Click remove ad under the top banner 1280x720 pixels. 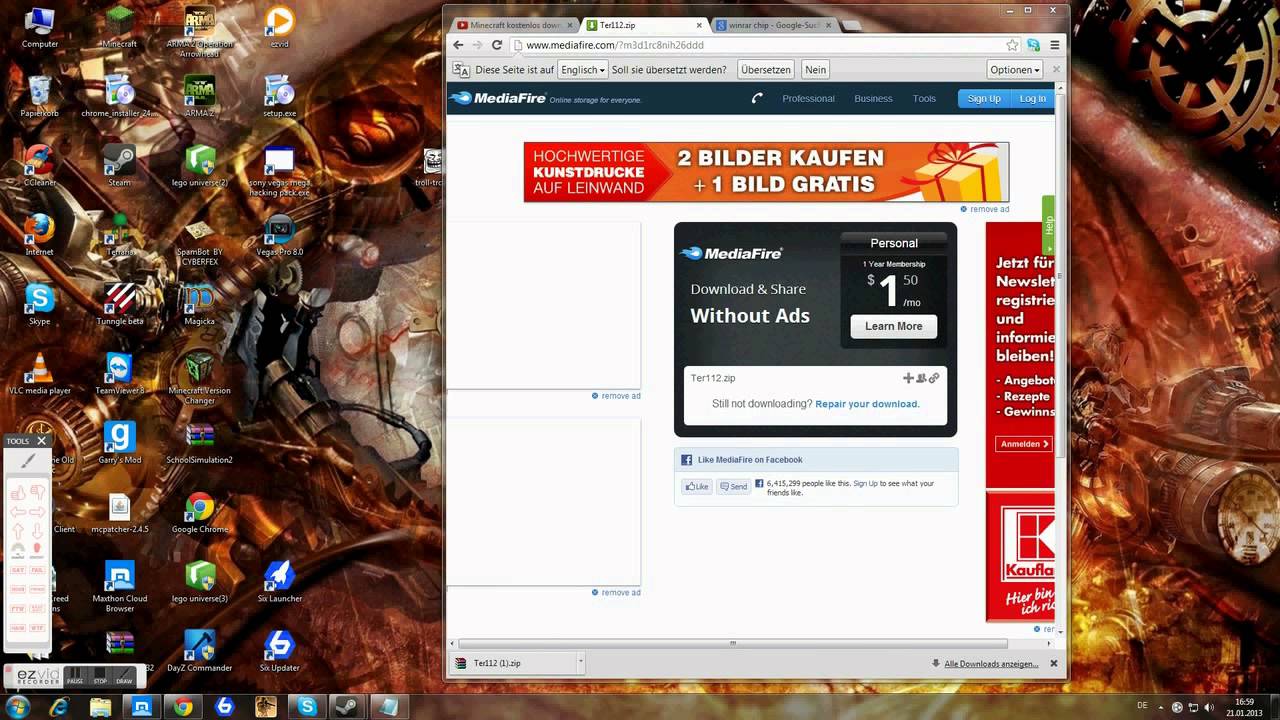click(x=984, y=209)
